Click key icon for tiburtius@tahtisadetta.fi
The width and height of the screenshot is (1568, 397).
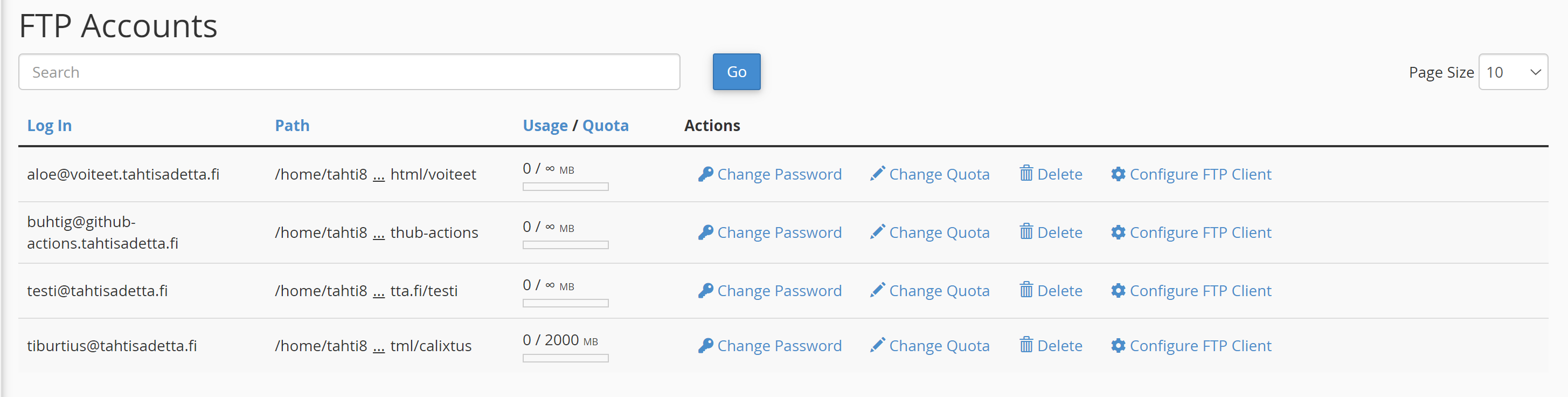click(x=705, y=345)
